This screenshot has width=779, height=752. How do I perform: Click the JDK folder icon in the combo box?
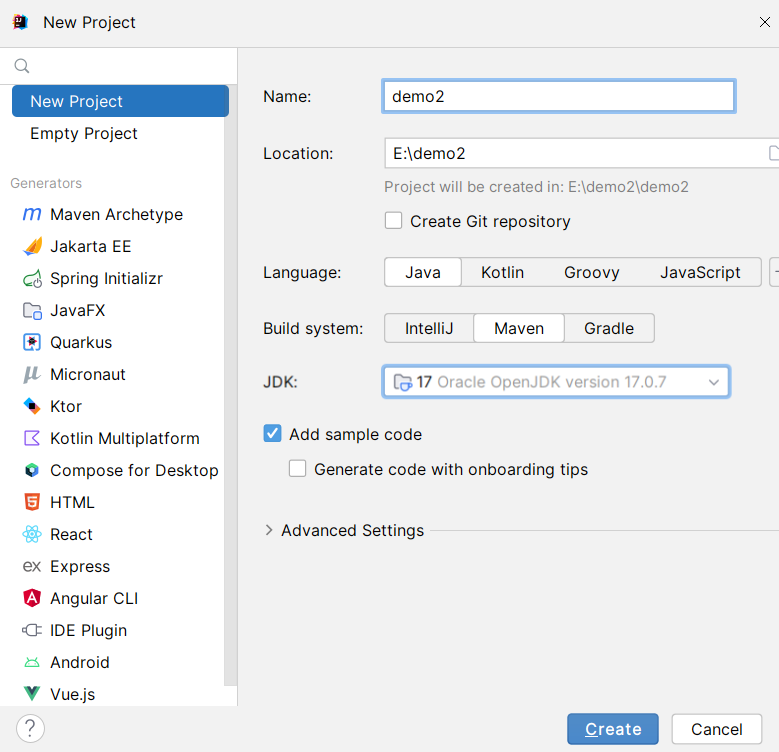click(x=402, y=382)
